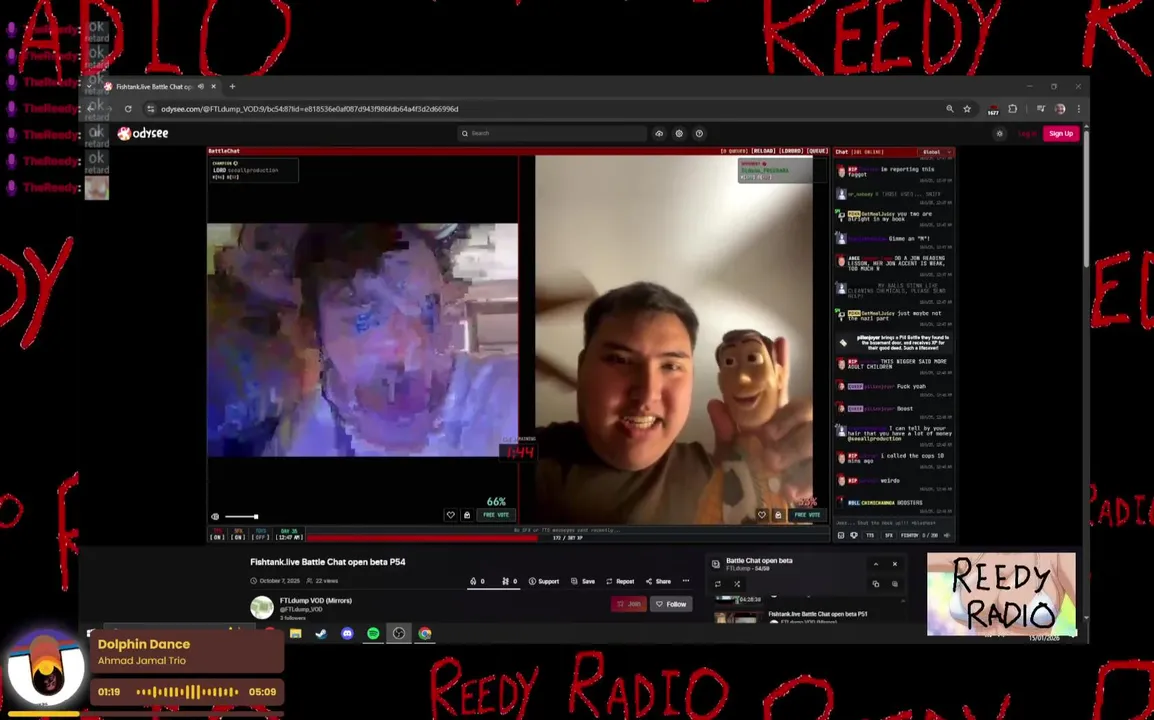The height and width of the screenshot is (720, 1154).
Task: Like the left contestant with heart
Action: 450,515
